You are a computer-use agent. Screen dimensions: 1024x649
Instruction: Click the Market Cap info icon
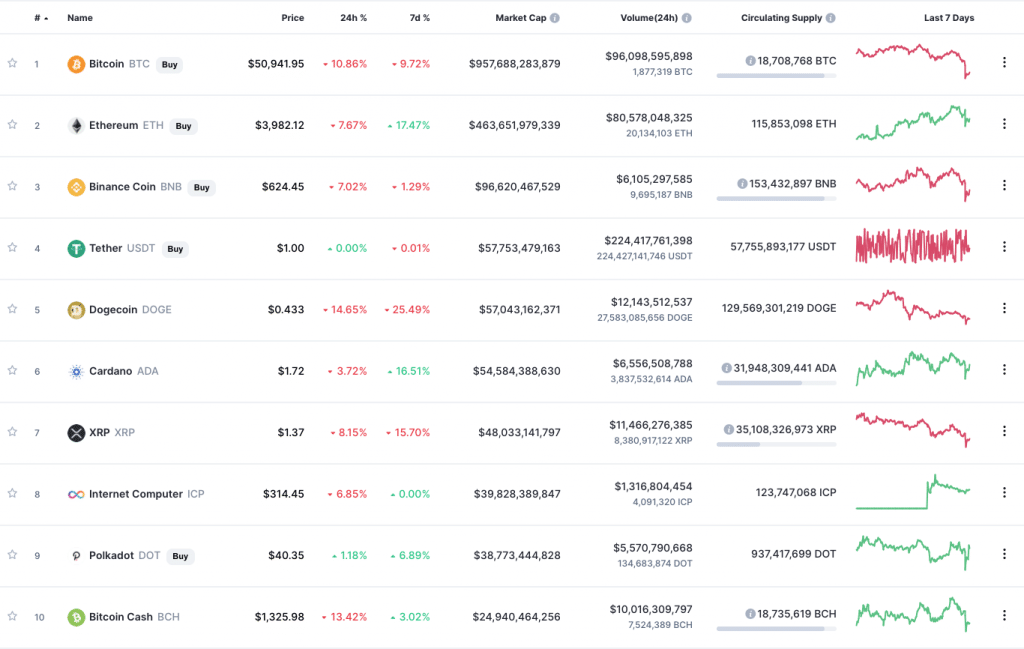tap(555, 18)
